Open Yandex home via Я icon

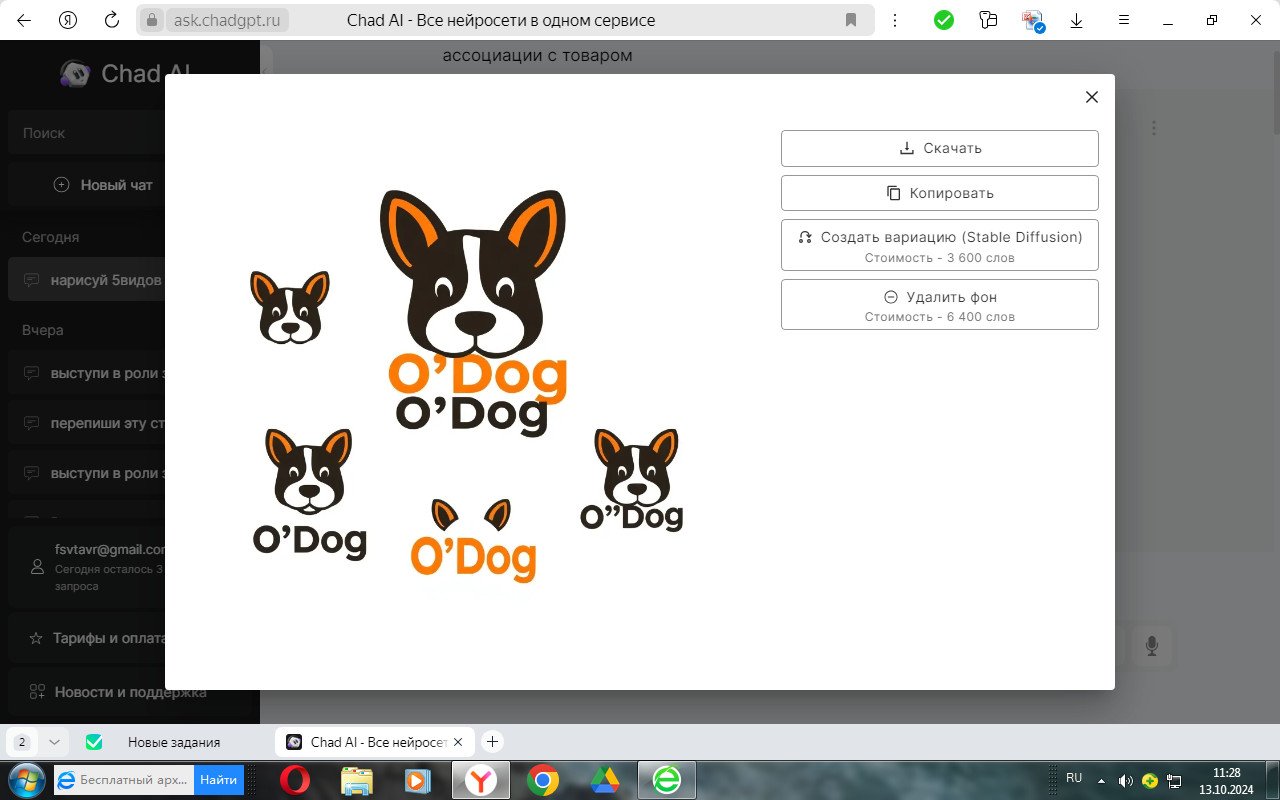pyautogui.click(x=69, y=20)
